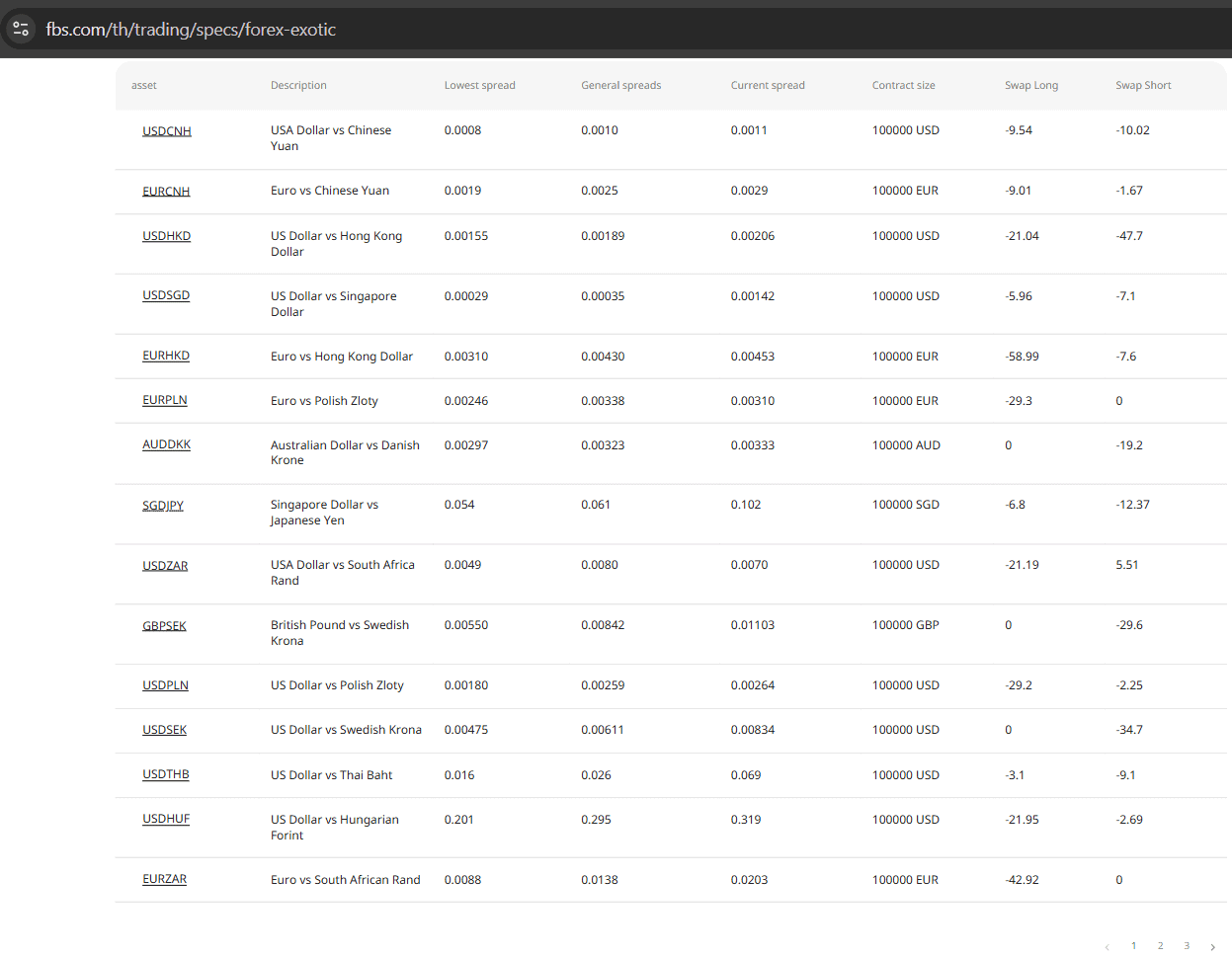Go to next page using right chevron
This screenshot has width=1232, height=958.
1212,947
